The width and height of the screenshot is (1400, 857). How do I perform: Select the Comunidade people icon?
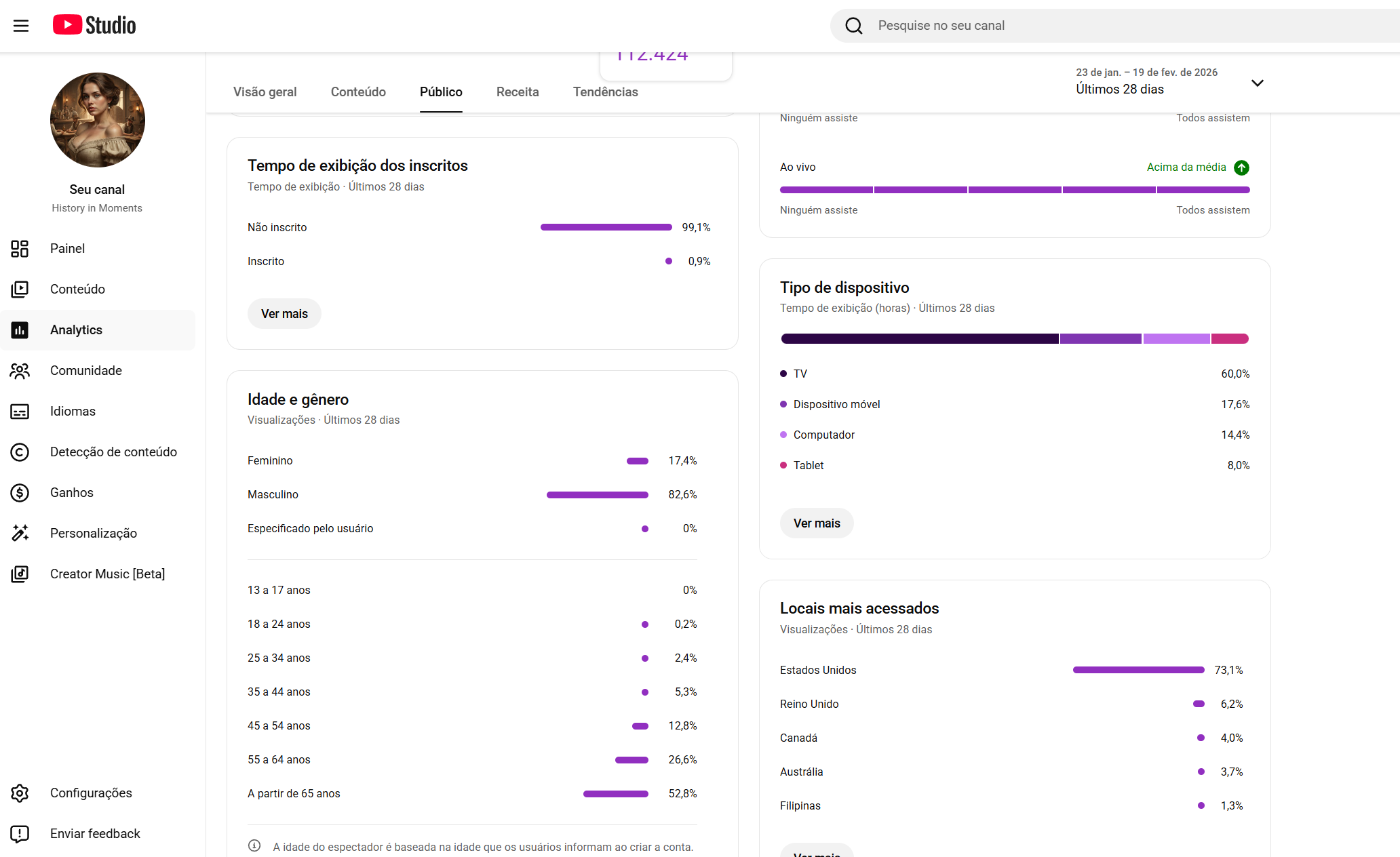pos(20,371)
